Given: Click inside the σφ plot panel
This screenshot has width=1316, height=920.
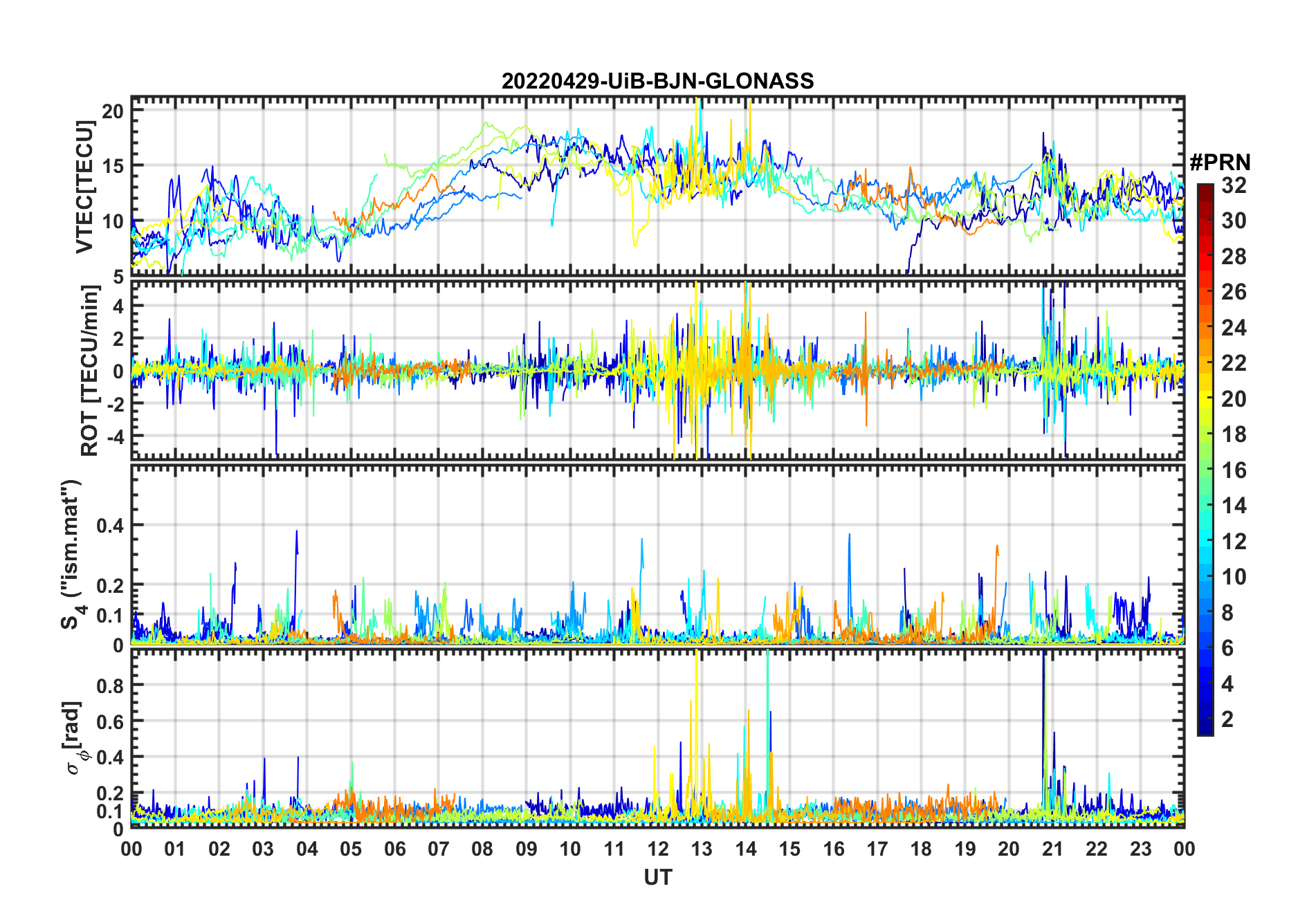Looking at the screenshot, I should pyautogui.click(x=657, y=738).
